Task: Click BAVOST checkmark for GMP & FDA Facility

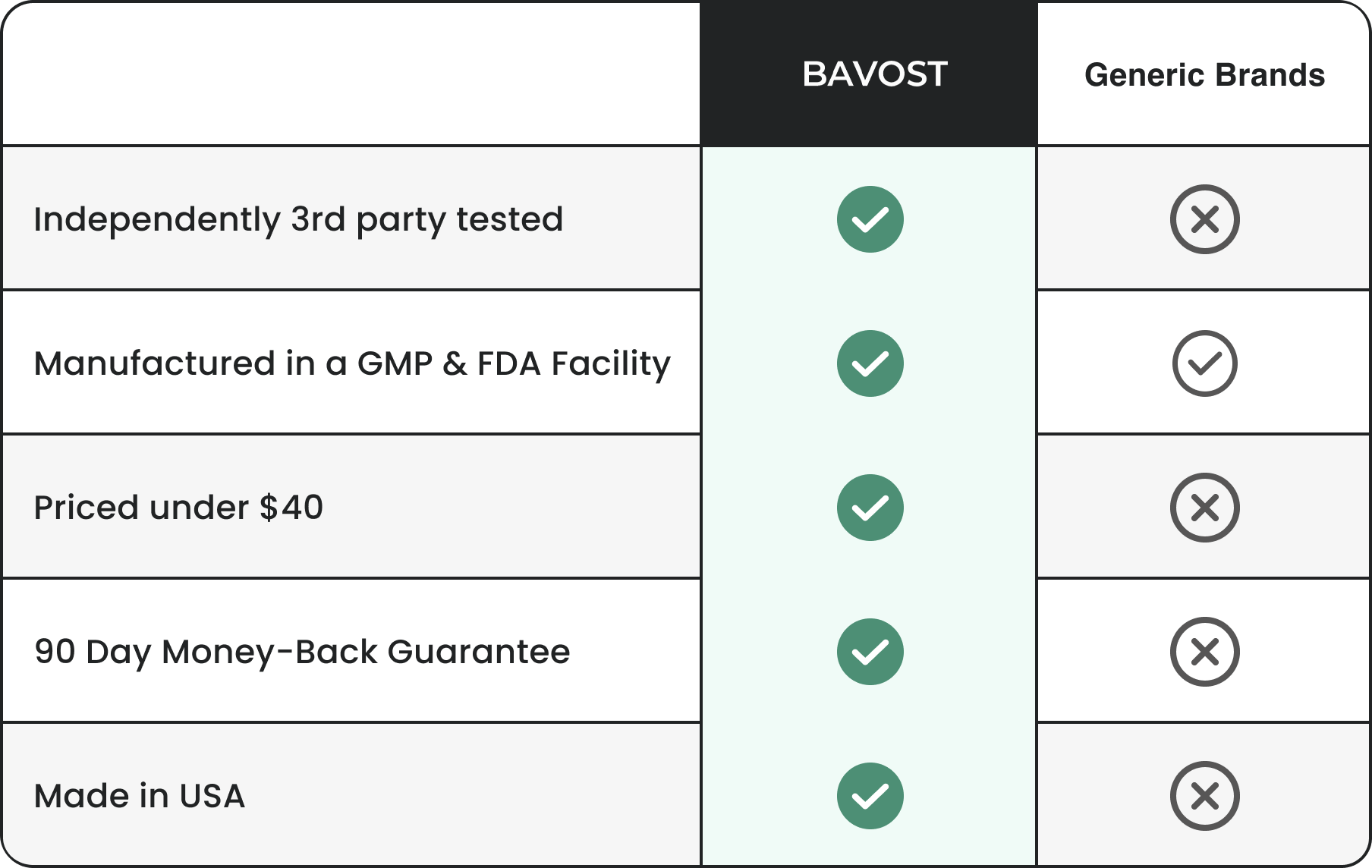Action: tap(870, 363)
